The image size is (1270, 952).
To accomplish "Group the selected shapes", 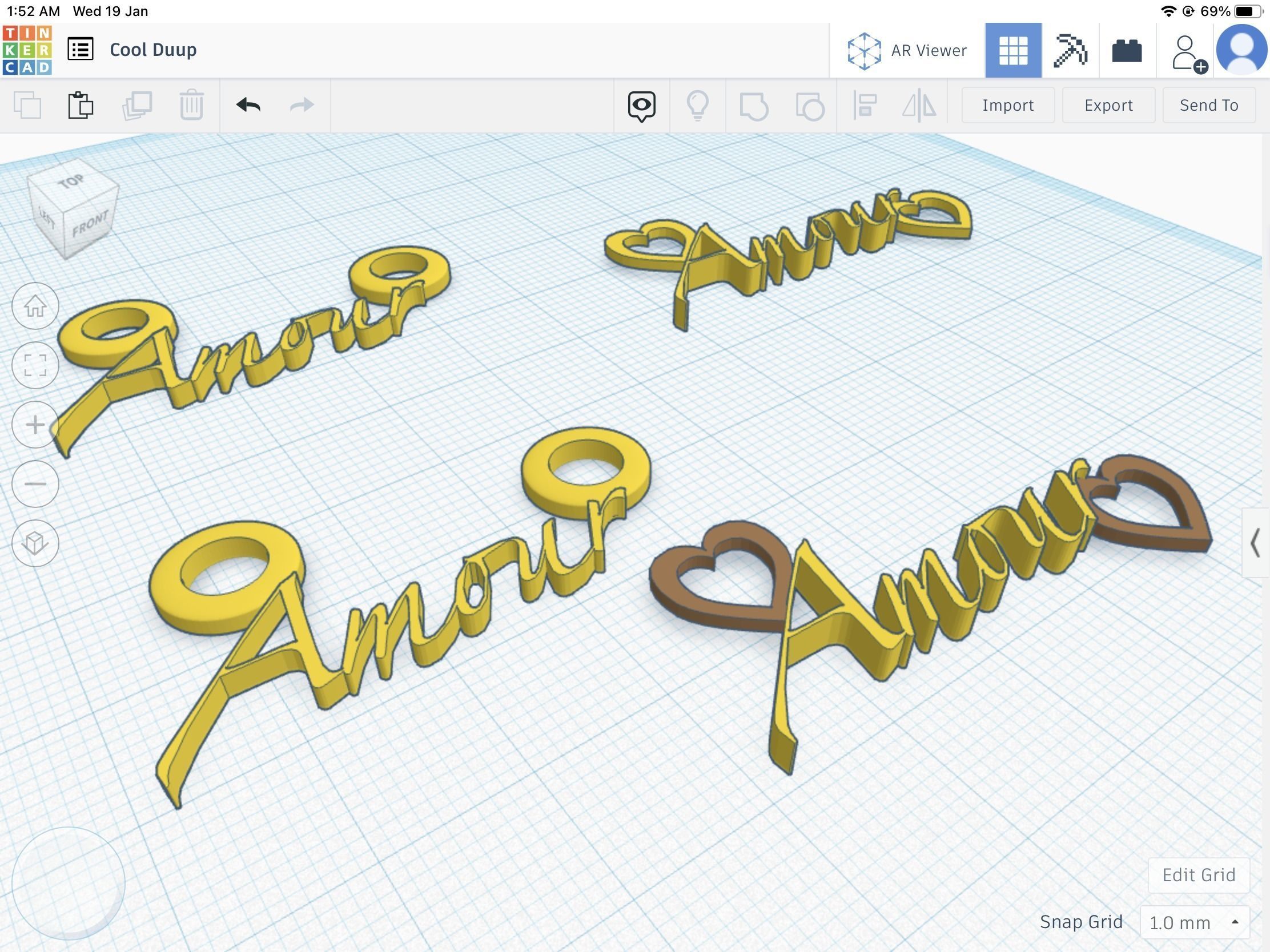I will coord(754,106).
